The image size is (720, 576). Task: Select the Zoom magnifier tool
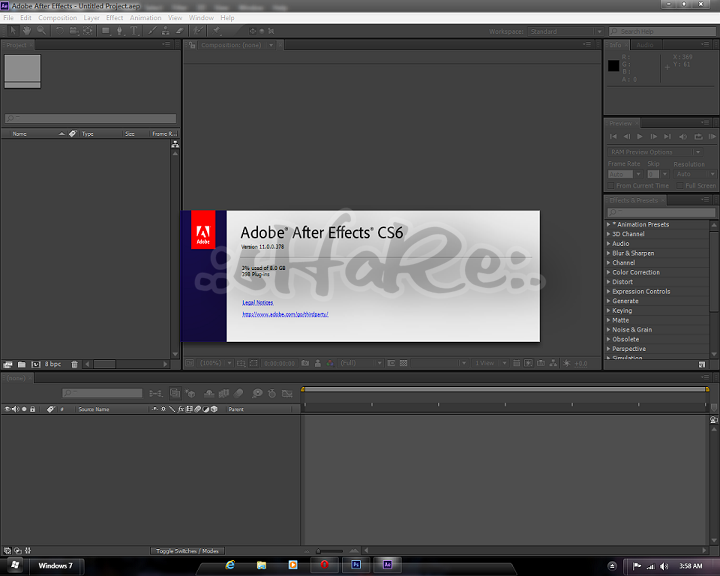pyautogui.click(x=41, y=31)
